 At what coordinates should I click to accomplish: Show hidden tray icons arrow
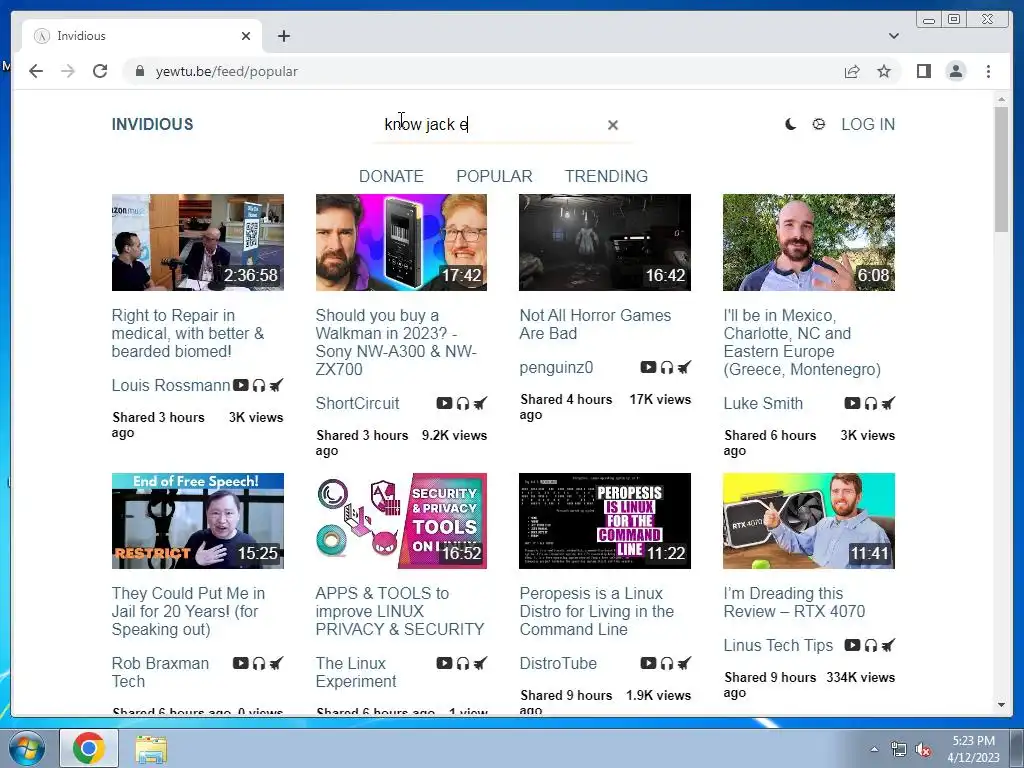pos(874,749)
